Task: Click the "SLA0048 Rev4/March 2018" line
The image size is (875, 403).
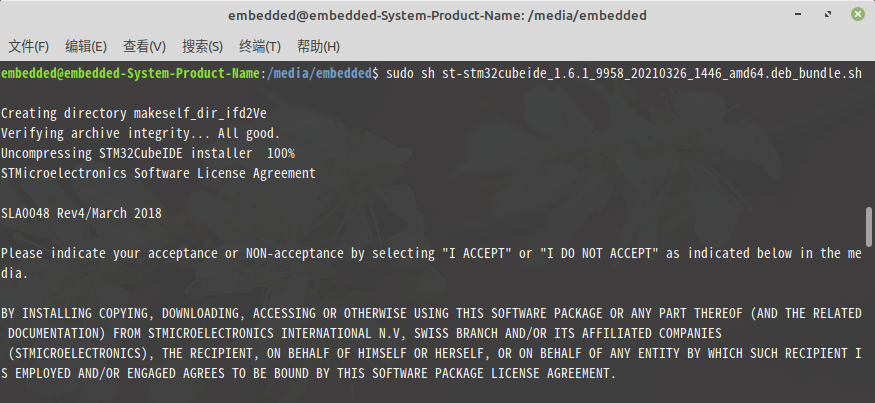Action: coord(81,213)
